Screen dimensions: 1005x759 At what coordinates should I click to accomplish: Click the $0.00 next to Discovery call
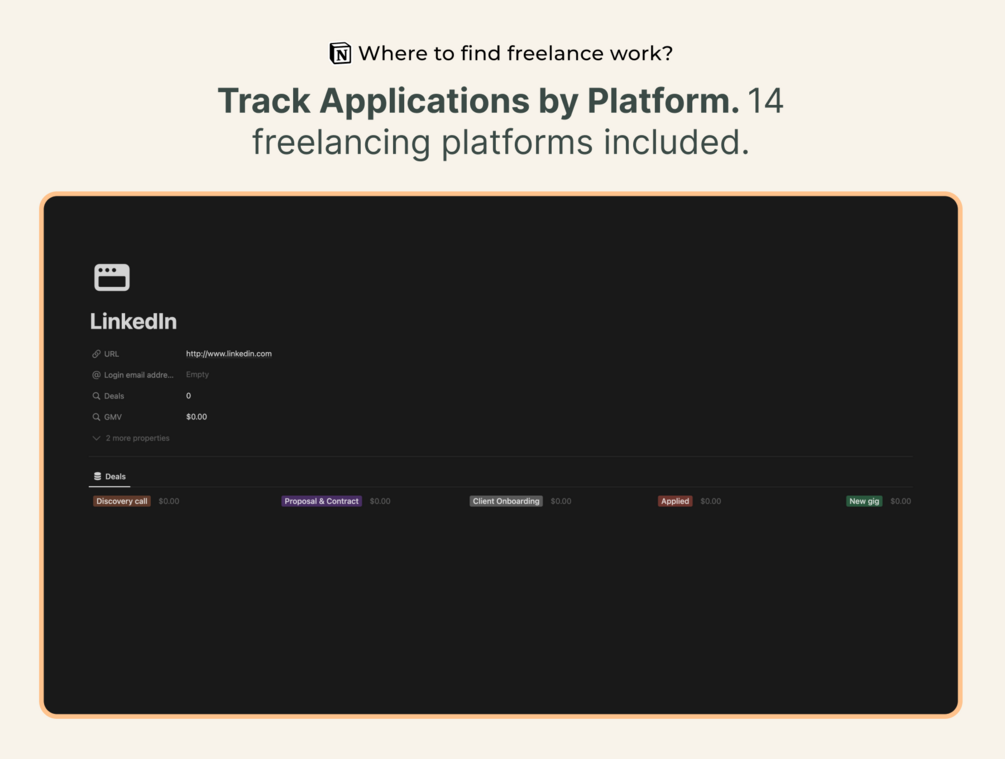pyautogui.click(x=169, y=501)
